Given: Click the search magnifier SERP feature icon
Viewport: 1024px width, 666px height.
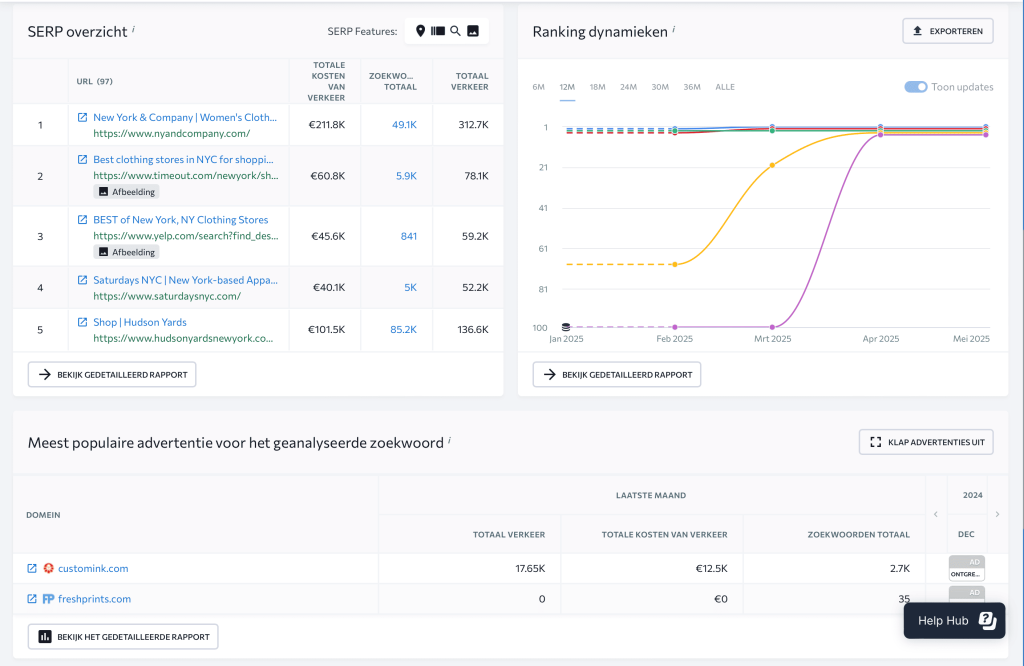Looking at the screenshot, I should pos(455,31).
